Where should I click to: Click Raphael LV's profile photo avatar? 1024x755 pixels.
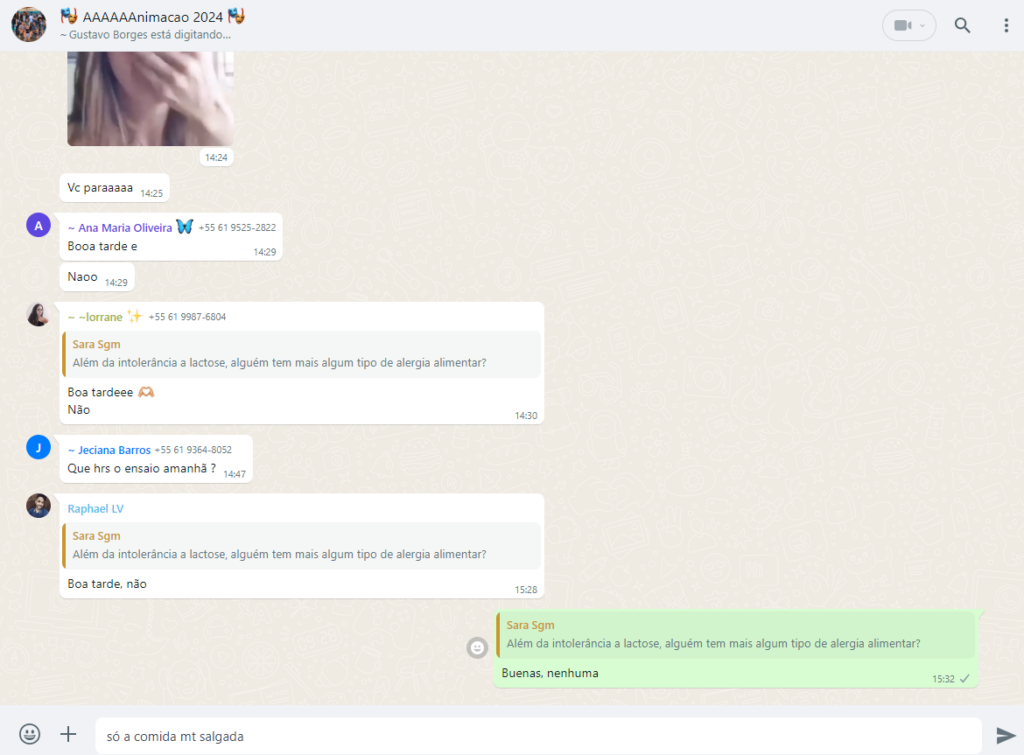(x=39, y=506)
